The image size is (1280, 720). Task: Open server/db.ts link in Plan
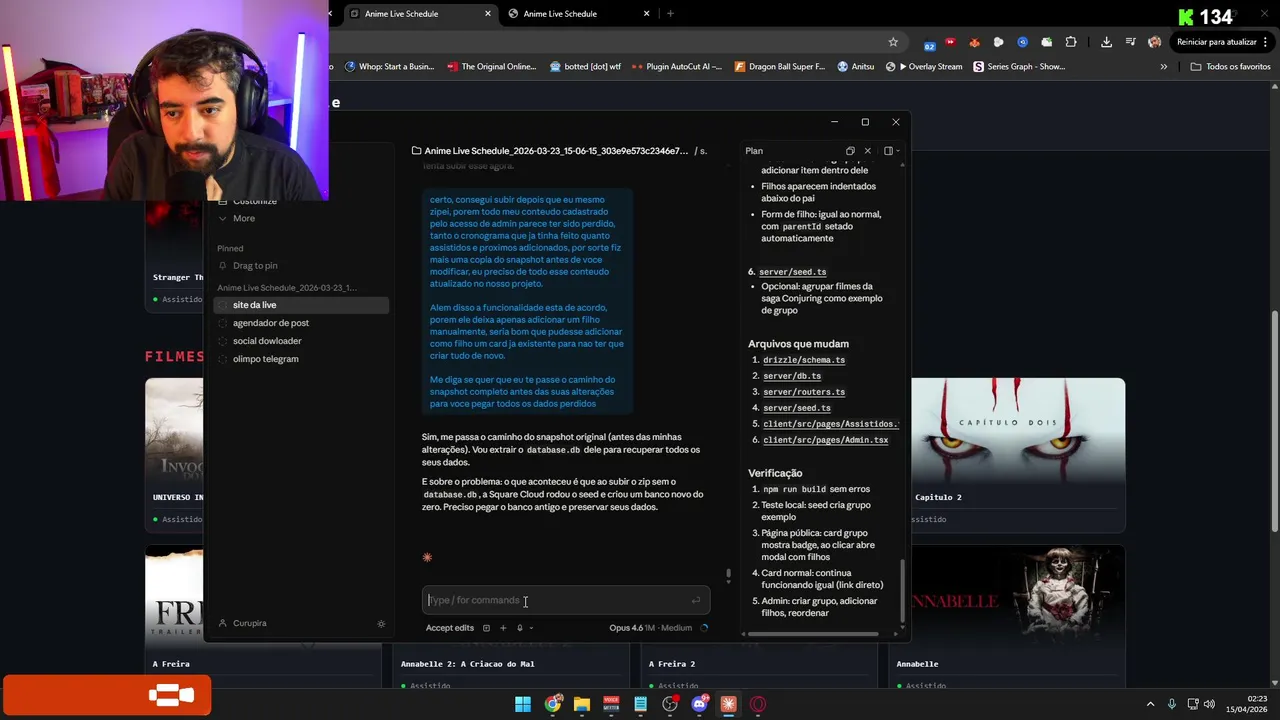pos(792,376)
